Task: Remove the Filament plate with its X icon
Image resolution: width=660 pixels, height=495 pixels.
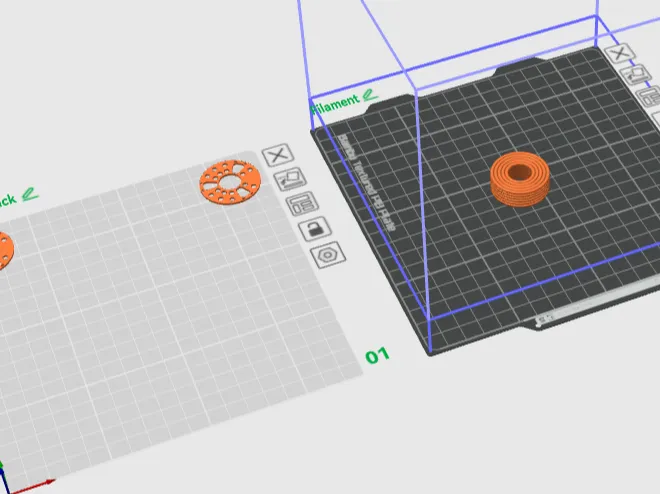Action: (x=620, y=53)
